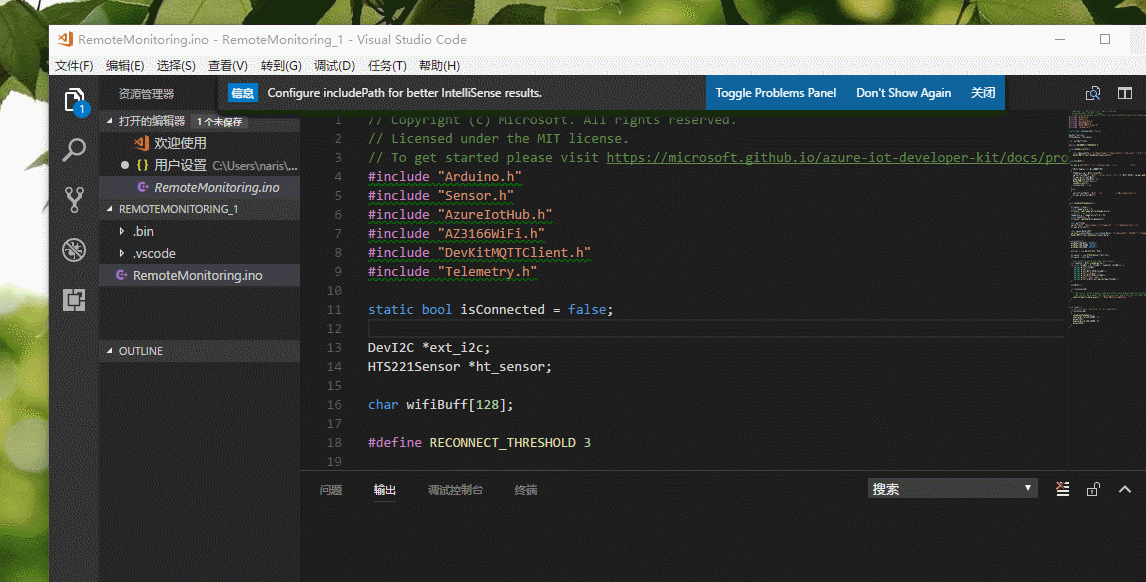
Task: Click Don't Show Again in the notification
Action: 903,92
